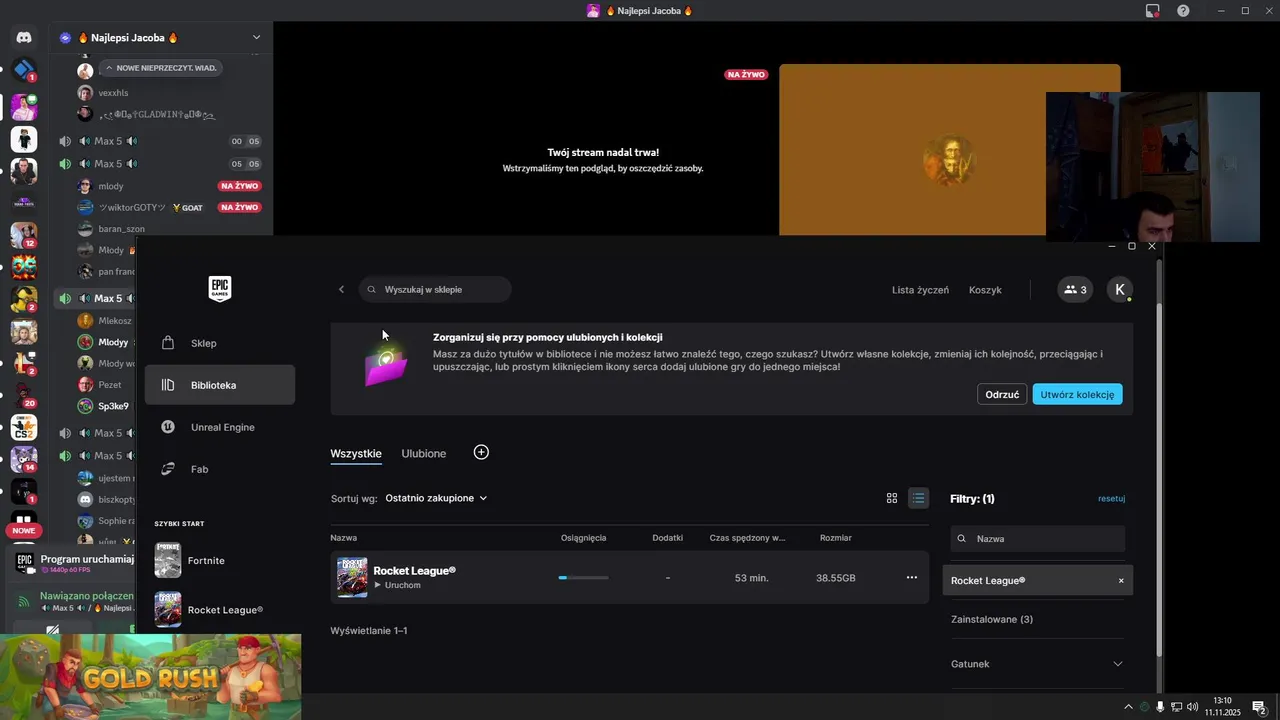Click the Gold Rush advertisement banner
This screenshot has height=720, width=1280.
(x=150, y=677)
